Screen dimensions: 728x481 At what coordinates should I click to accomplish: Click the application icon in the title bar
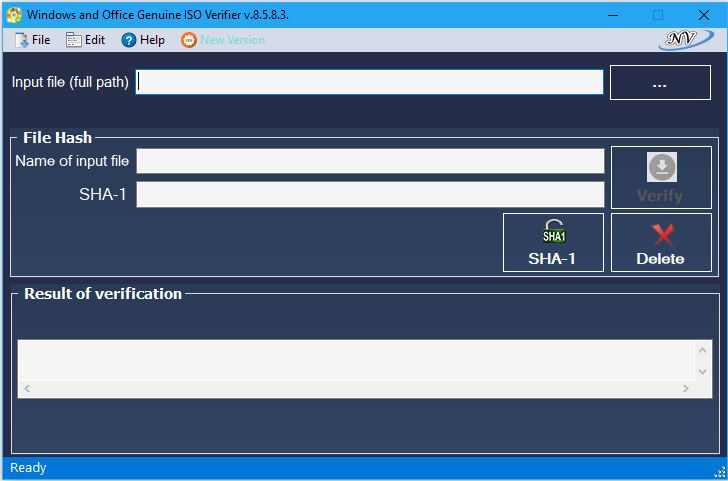tap(14, 15)
